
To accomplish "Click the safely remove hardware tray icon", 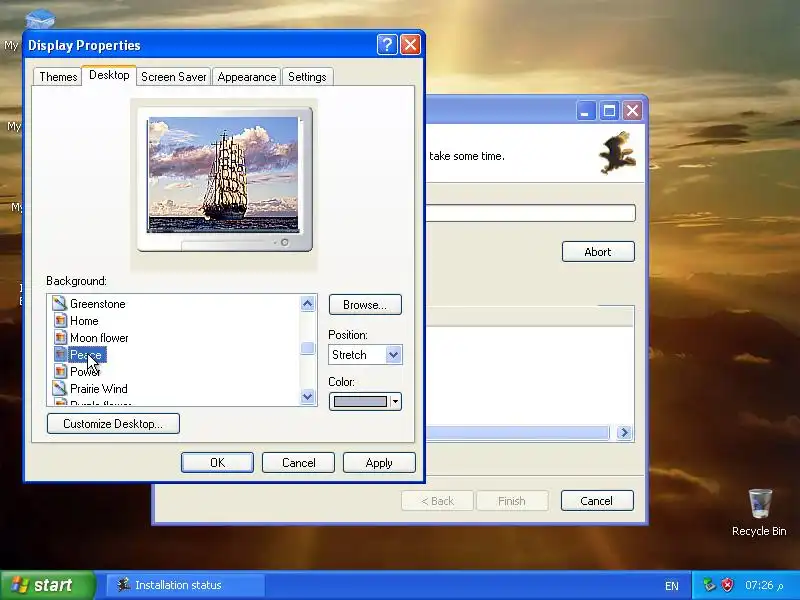I will 709,585.
